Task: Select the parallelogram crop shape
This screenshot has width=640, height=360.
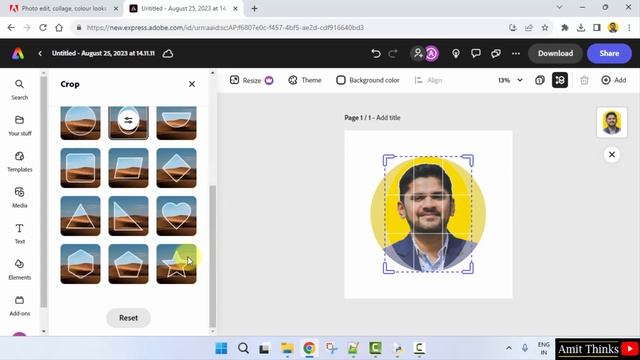Action: click(x=128, y=168)
